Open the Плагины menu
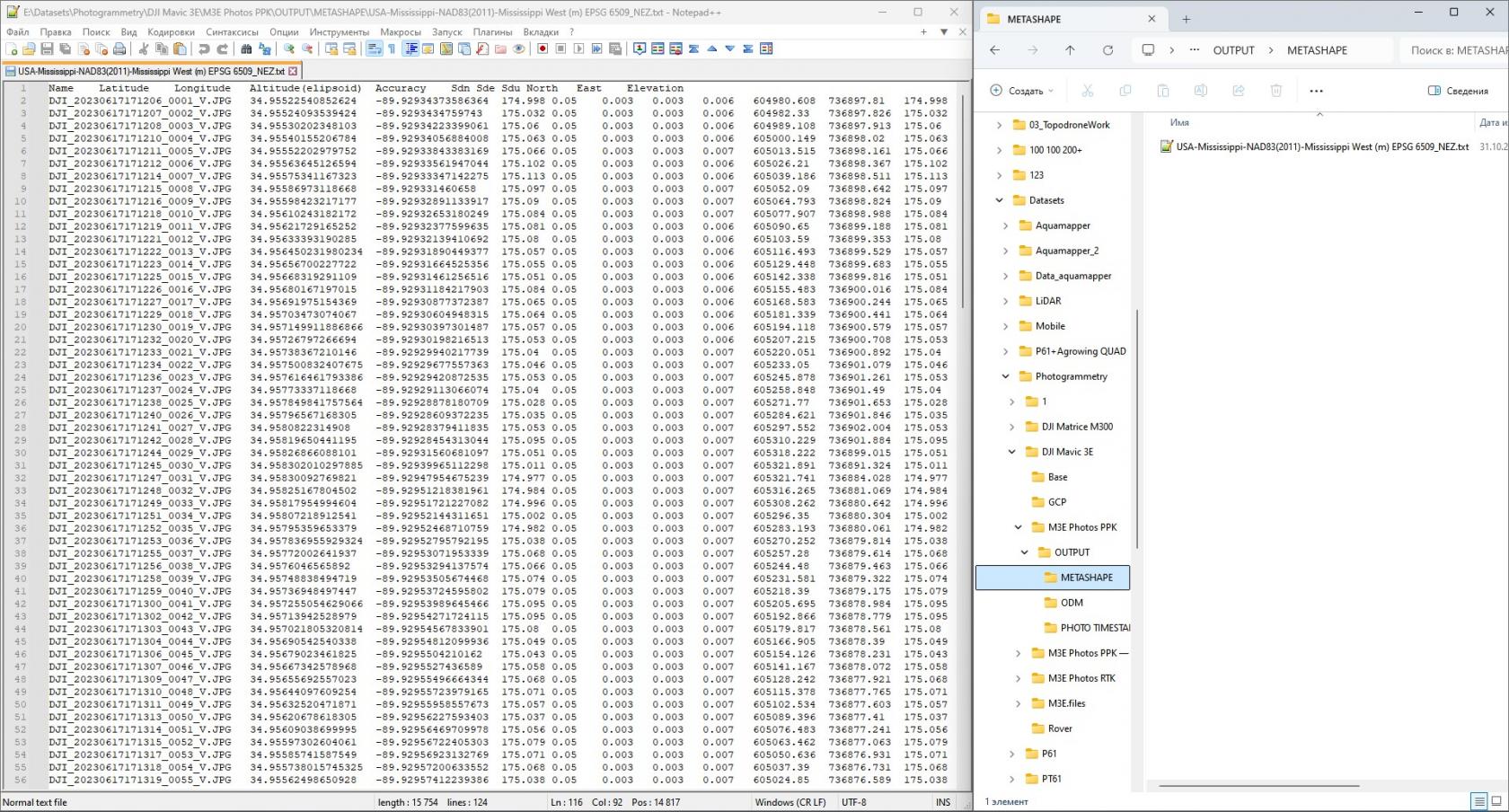Screen dimensions: 1509x812 (x=492, y=31)
